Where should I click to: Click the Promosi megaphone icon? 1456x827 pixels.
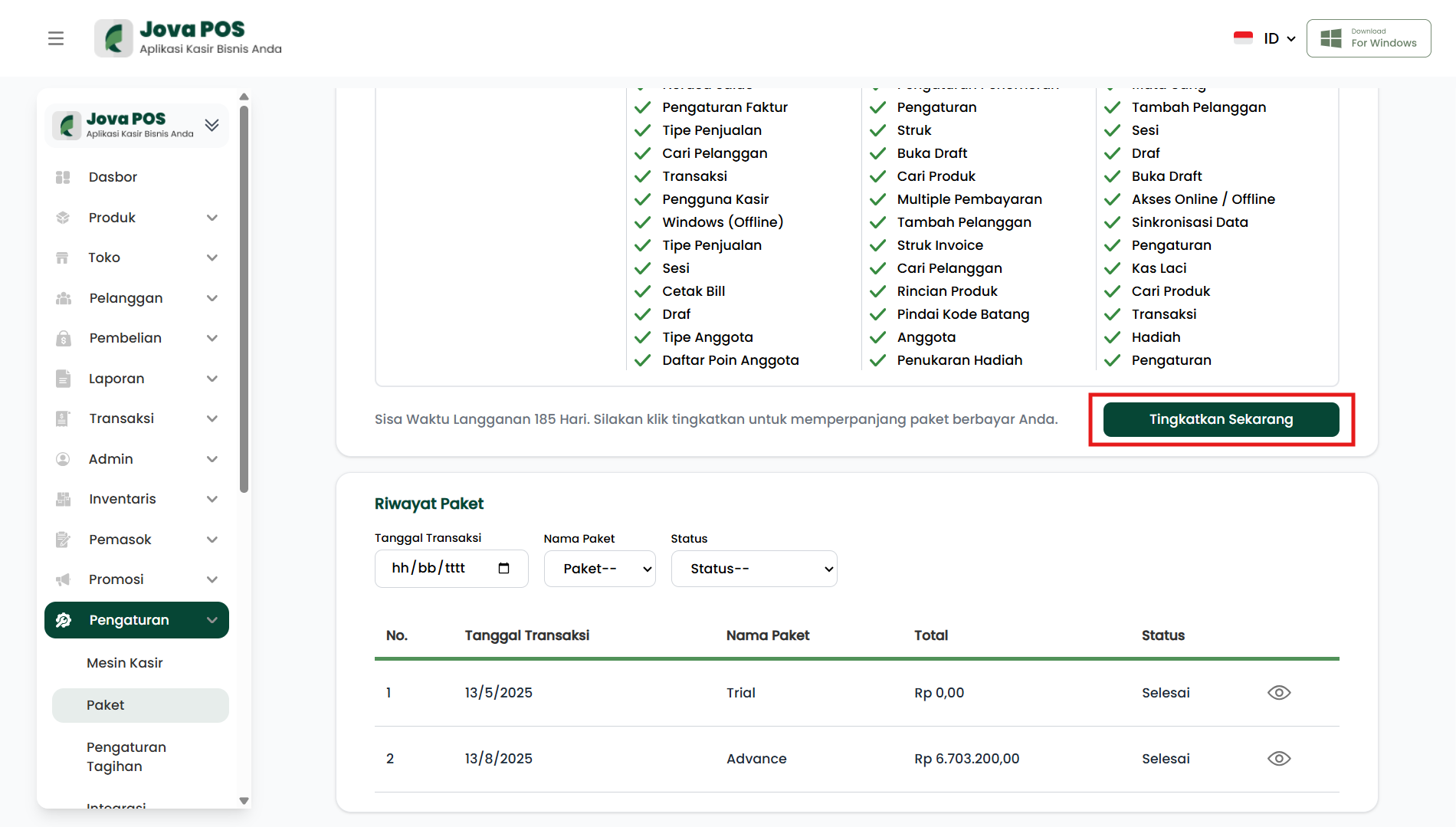point(63,579)
